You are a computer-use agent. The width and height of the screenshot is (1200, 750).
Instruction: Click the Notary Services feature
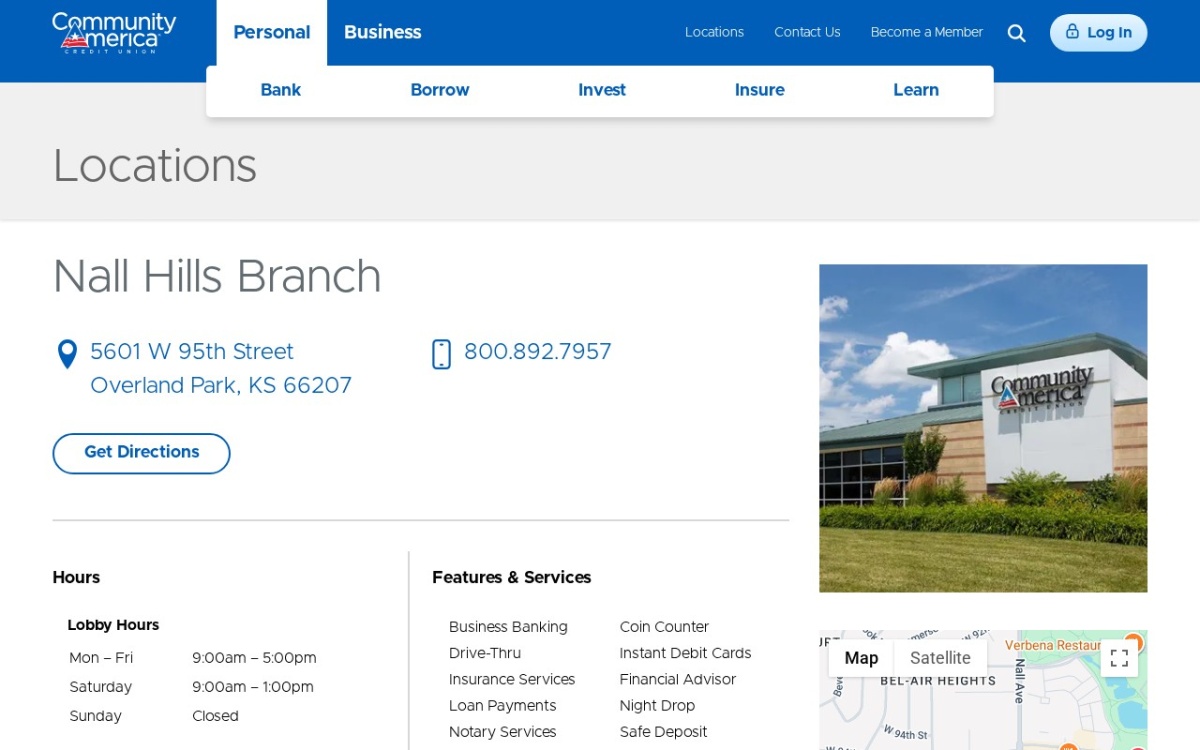click(503, 732)
